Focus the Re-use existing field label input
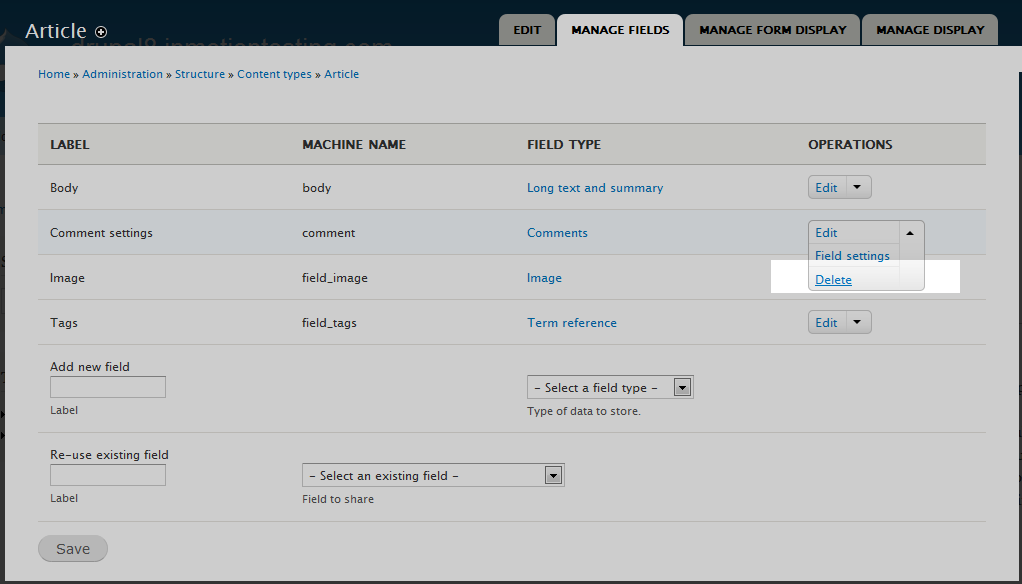The width and height of the screenshot is (1022, 584). (108, 475)
